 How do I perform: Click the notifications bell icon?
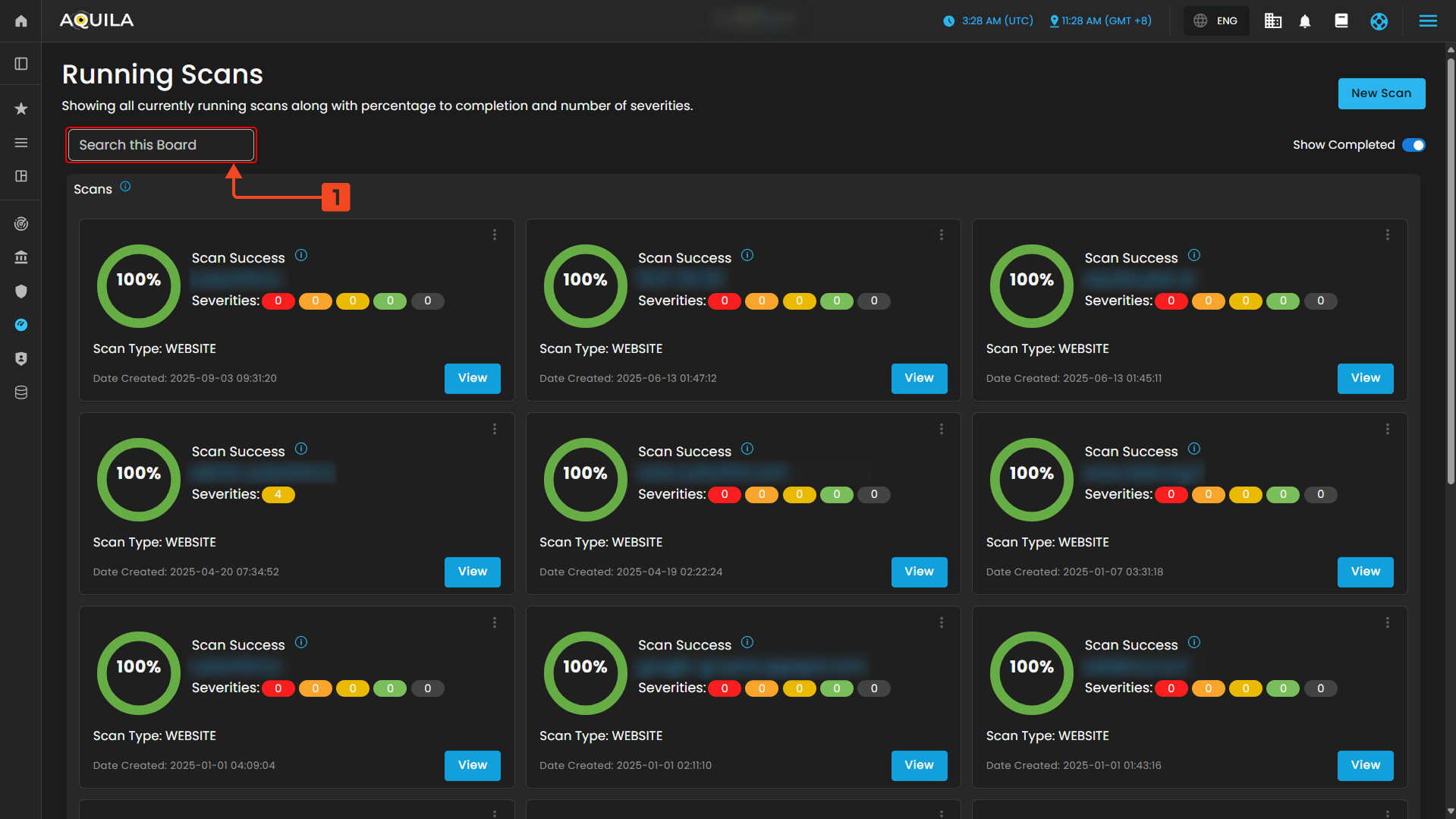pyautogui.click(x=1305, y=21)
